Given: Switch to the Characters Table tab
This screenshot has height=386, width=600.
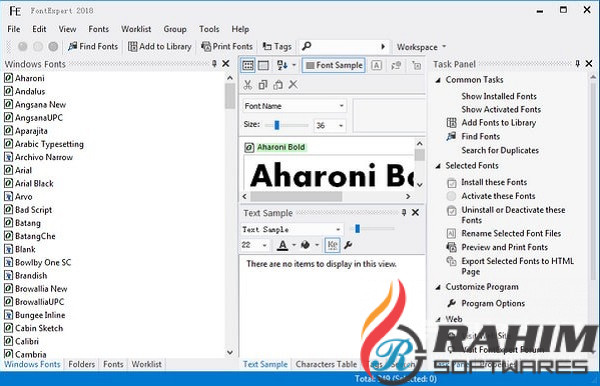Looking at the screenshot, I should [x=326, y=364].
